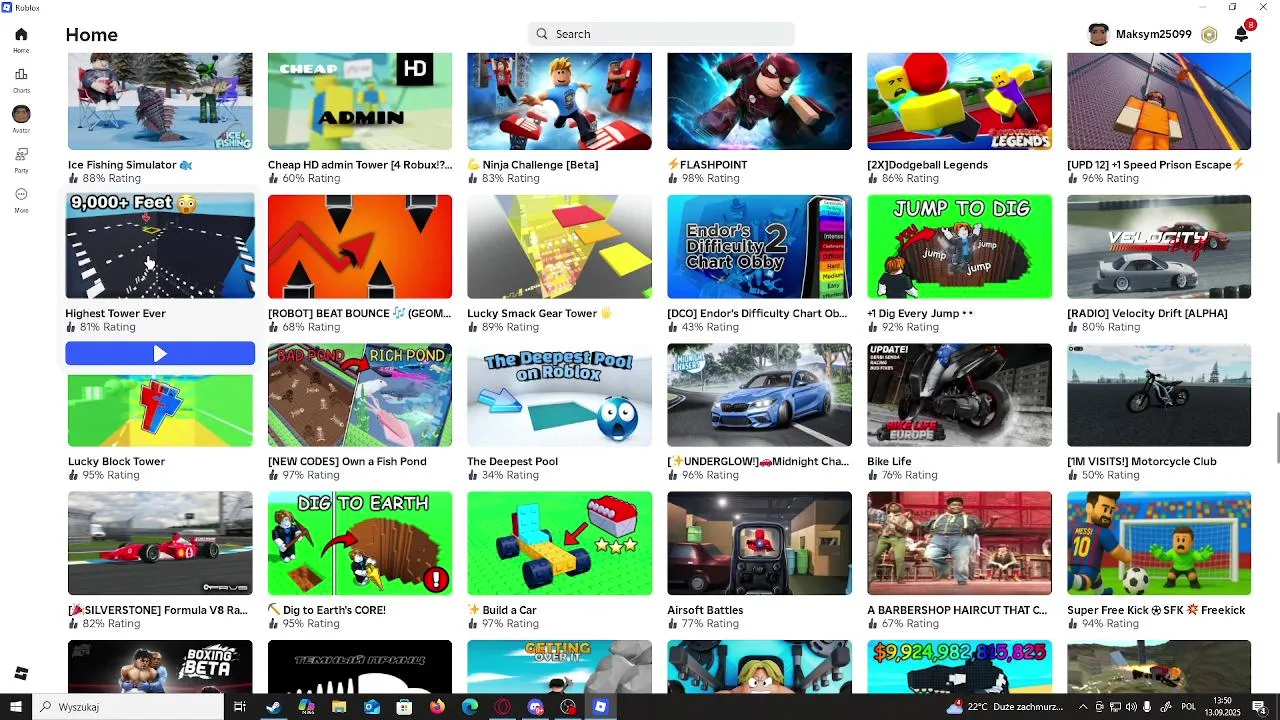
Task: Open Outlook from the taskbar
Action: pyautogui.click(x=372, y=707)
